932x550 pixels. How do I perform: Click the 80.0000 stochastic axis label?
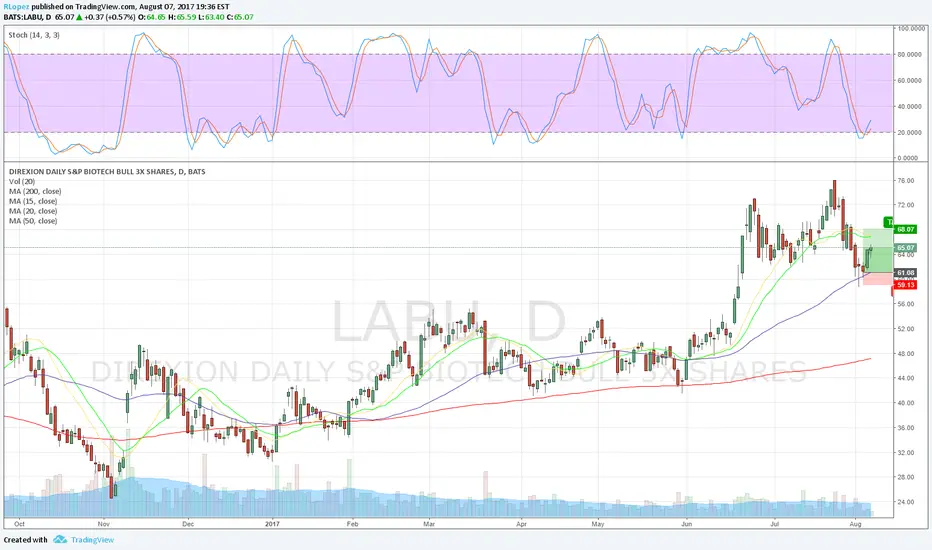(909, 55)
